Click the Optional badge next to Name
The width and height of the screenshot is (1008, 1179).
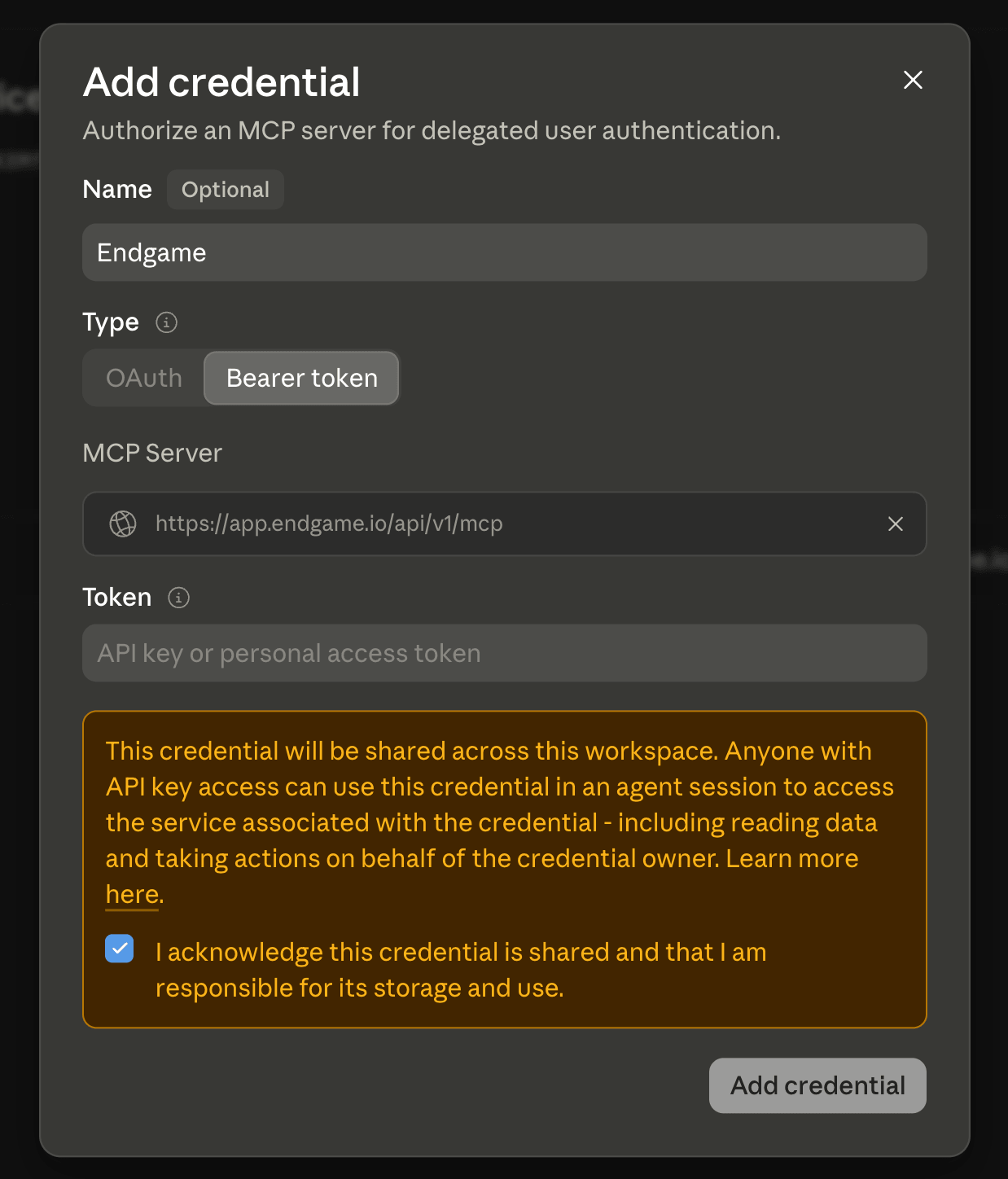point(226,190)
